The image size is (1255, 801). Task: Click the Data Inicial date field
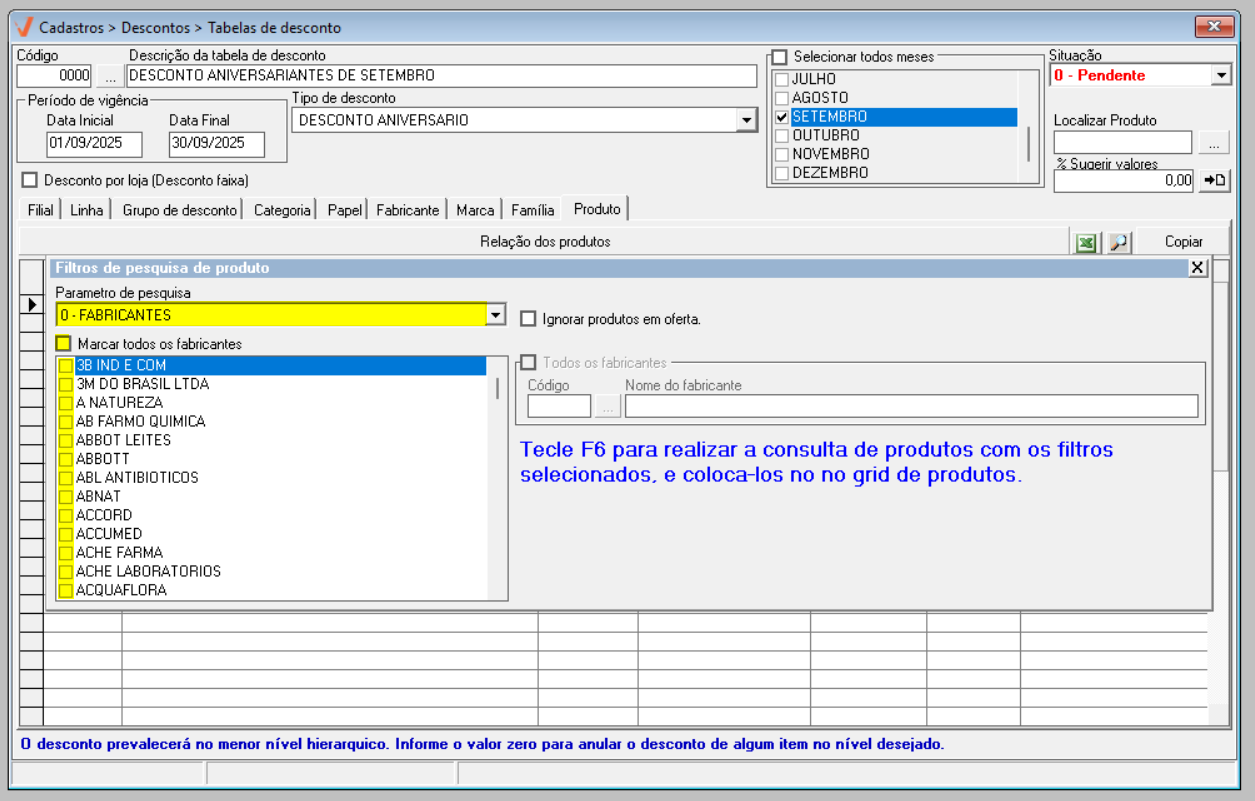tap(94, 144)
